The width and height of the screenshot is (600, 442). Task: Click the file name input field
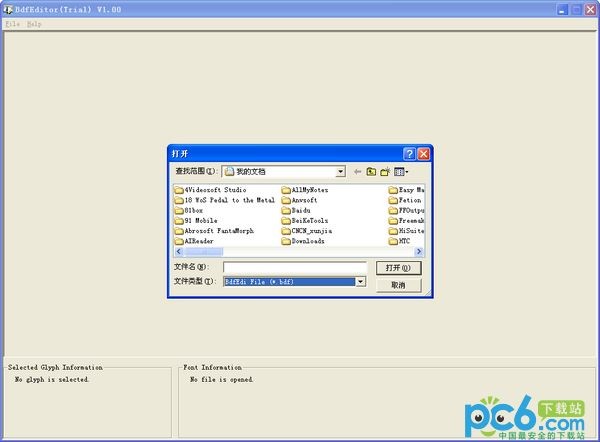coord(294,268)
